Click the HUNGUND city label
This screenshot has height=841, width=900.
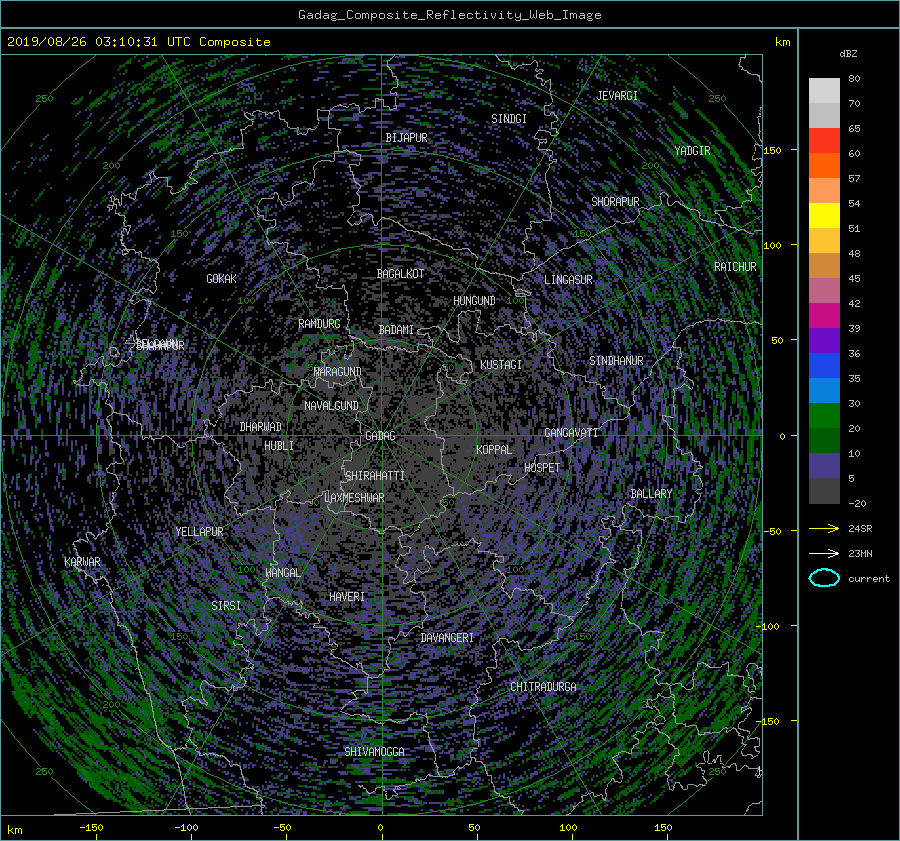point(474,301)
